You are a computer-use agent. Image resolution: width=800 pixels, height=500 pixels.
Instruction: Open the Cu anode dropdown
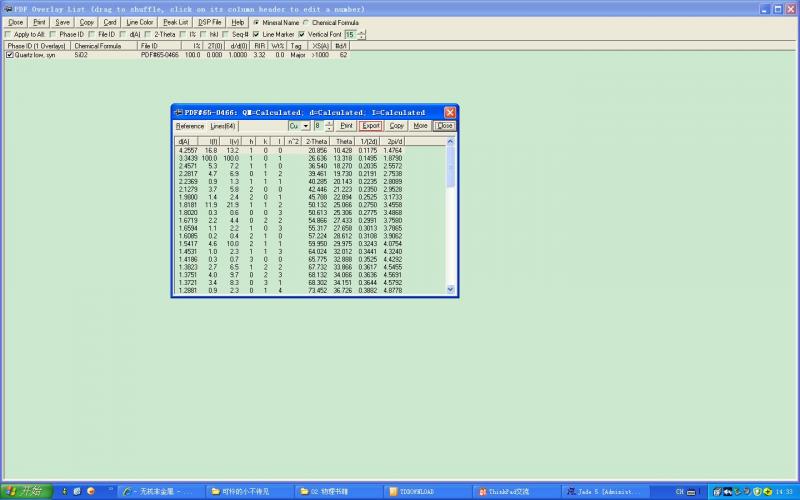pos(306,126)
